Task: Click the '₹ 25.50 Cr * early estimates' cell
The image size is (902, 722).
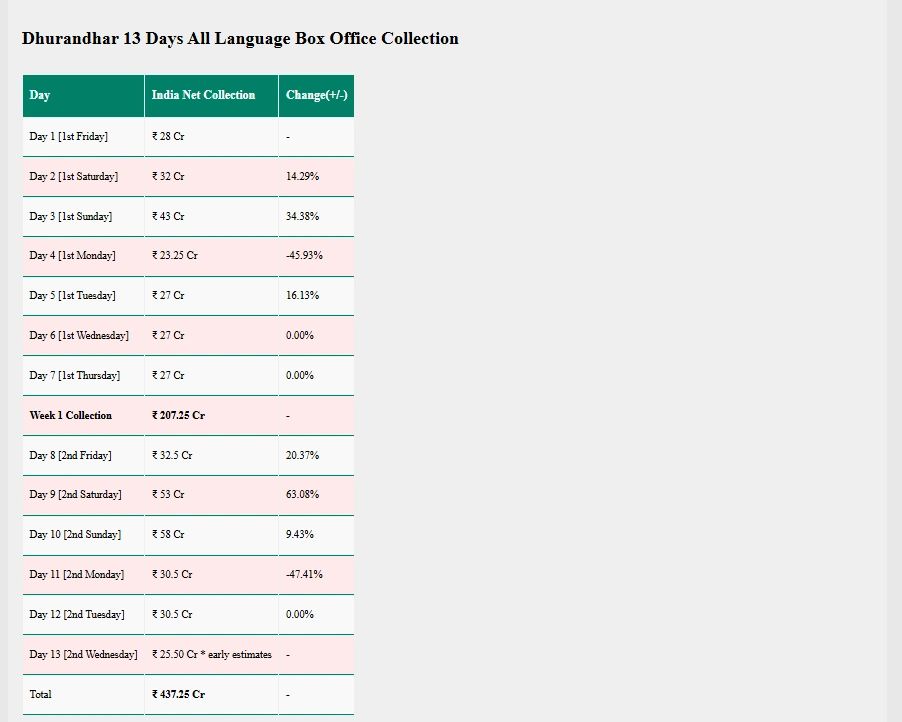Action: pos(211,655)
